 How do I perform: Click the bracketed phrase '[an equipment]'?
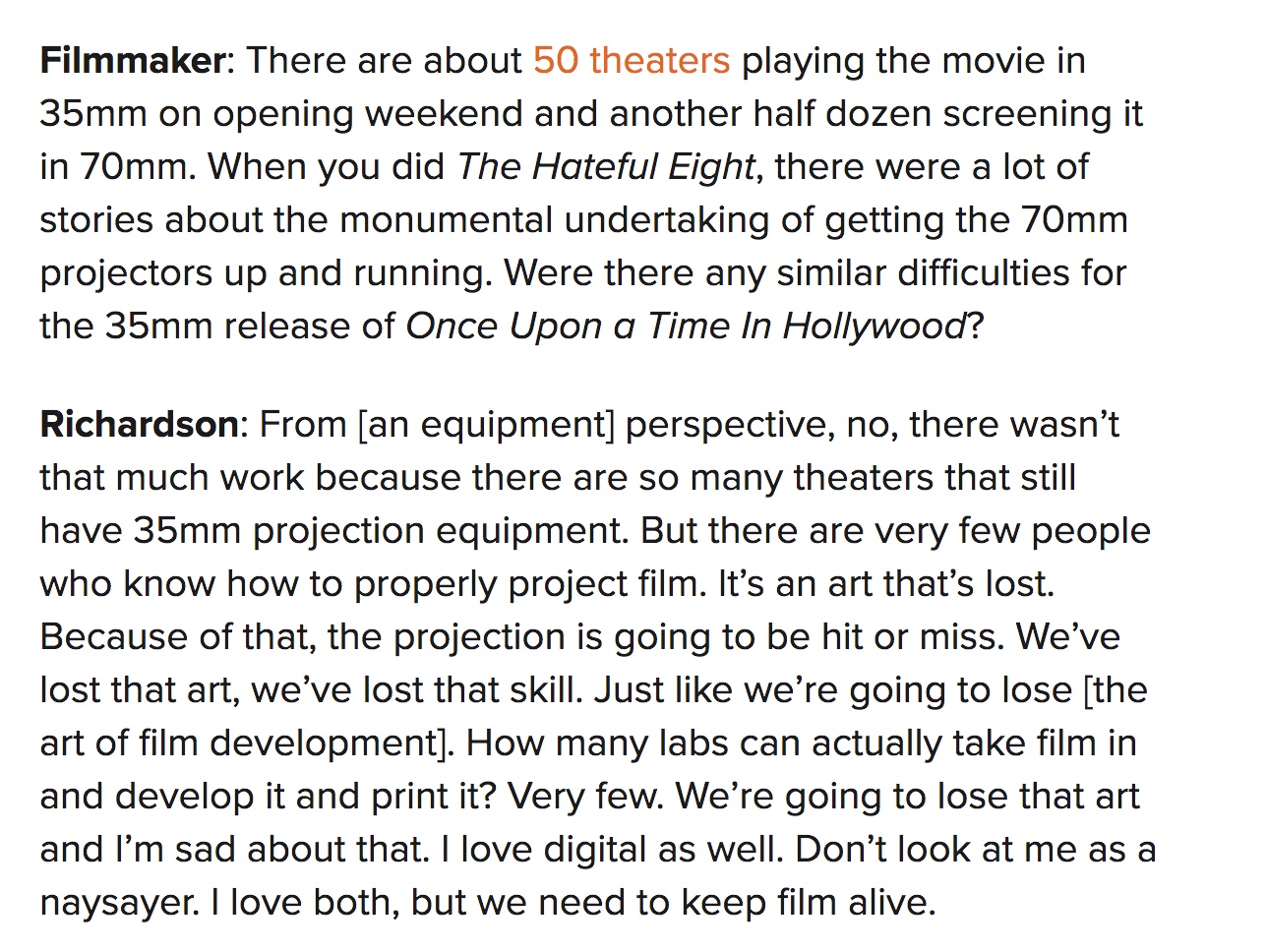[486, 425]
